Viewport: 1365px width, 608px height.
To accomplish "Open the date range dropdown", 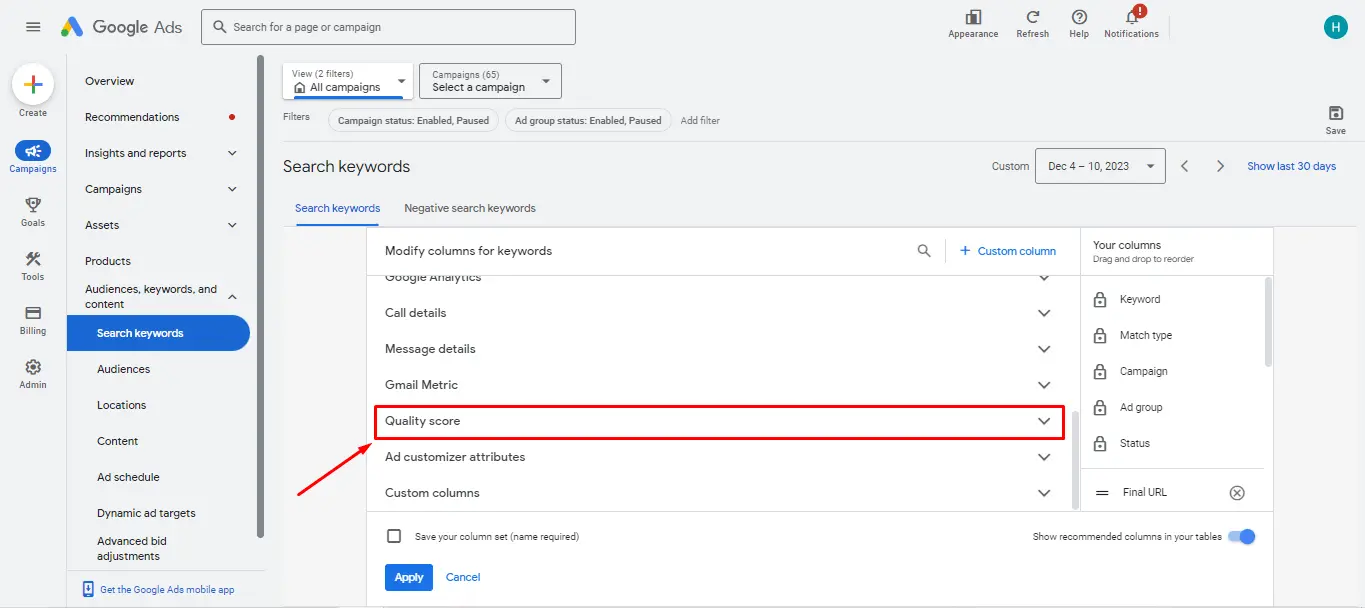I will (1100, 166).
